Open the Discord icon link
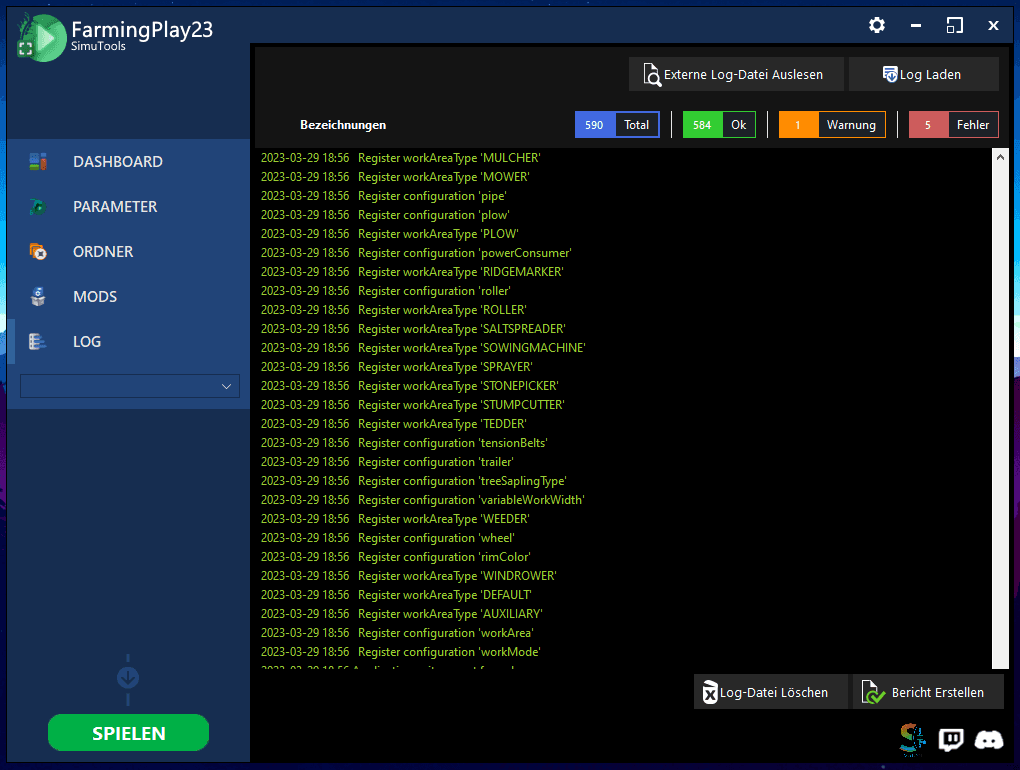 pyautogui.click(x=989, y=739)
